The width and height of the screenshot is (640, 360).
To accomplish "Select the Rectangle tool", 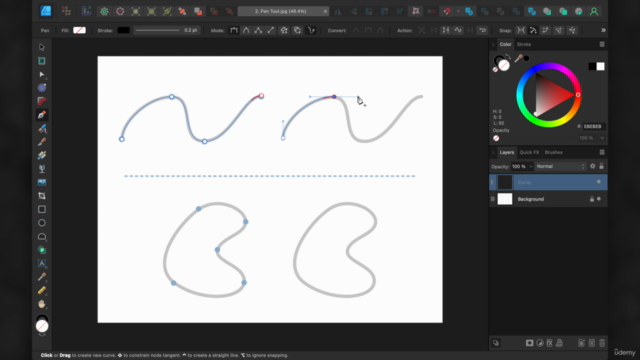I will click(x=42, y=209).
